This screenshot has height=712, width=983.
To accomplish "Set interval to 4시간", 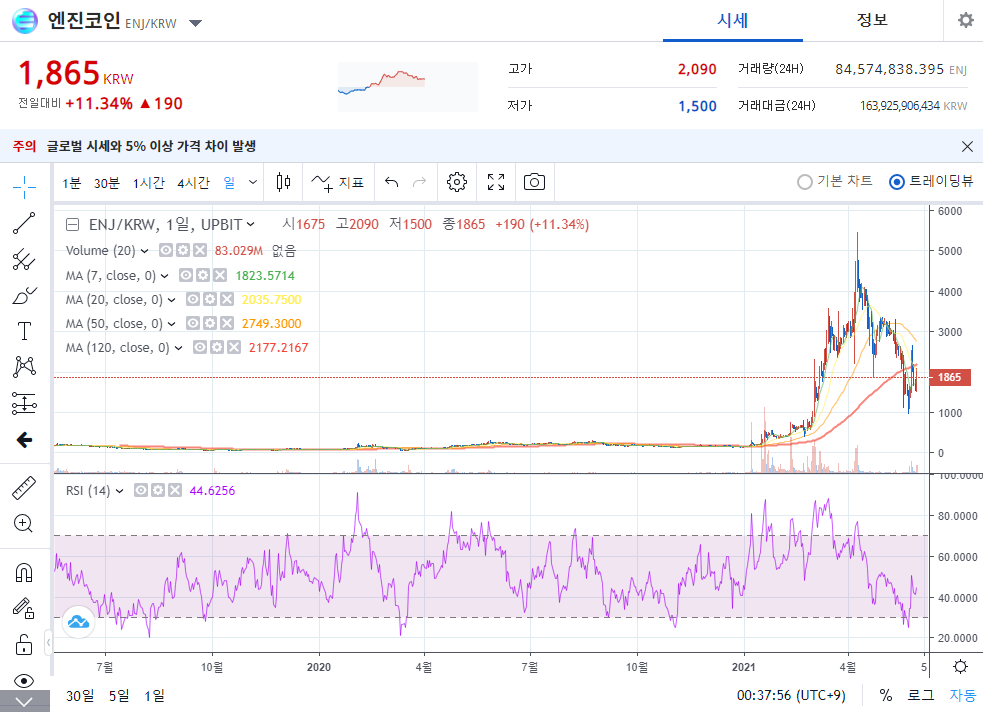I will tap(193, 183).
